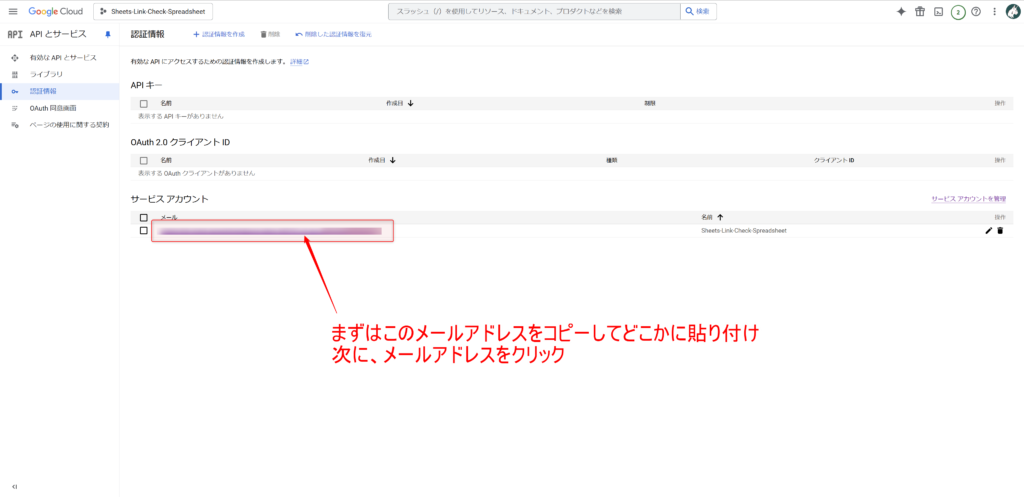Go to ライブラリ in the sidebar

tap(46, 75)
